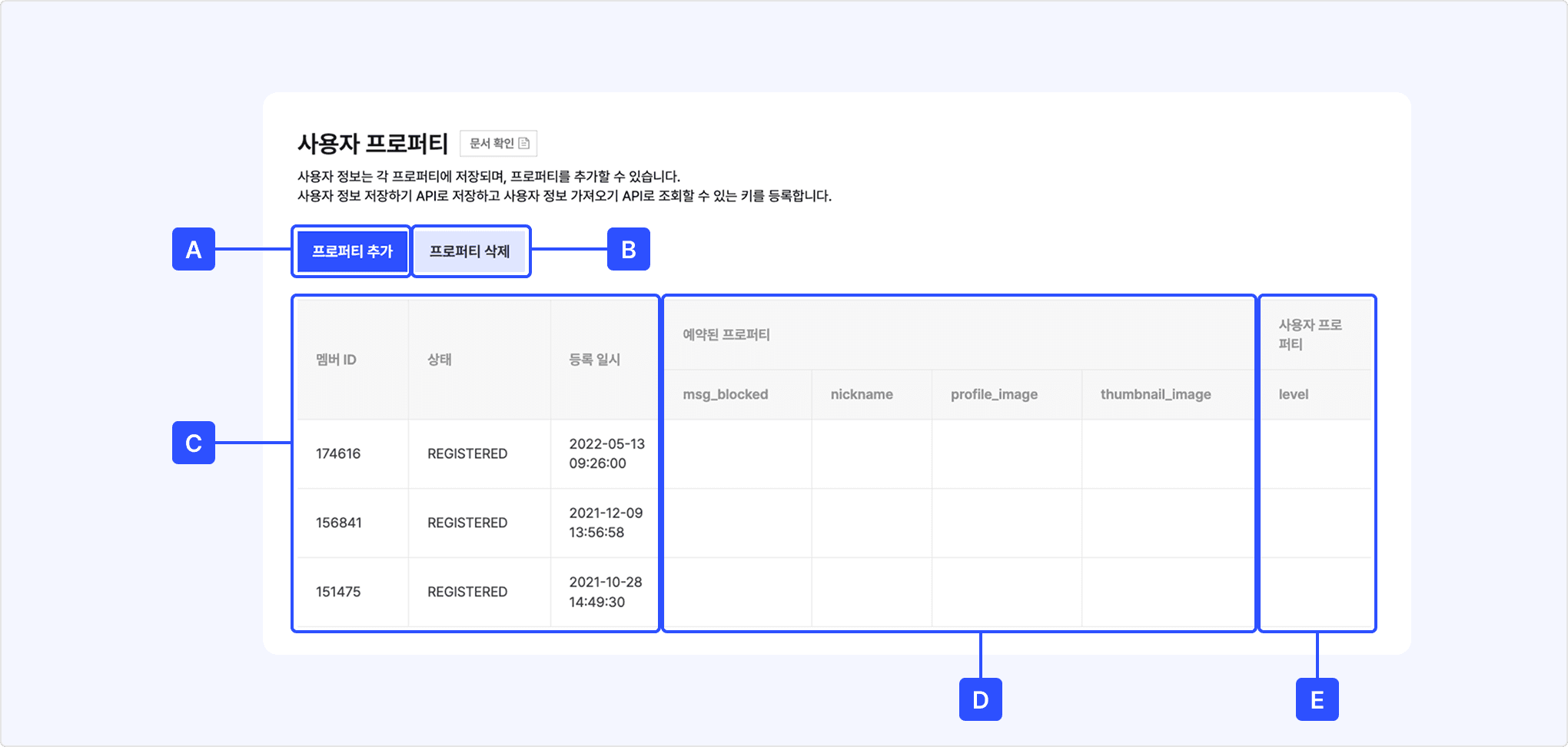Click the D annotation label
Image resolution: width=1568 pixels, height=747 pixels.
(980, 699)
